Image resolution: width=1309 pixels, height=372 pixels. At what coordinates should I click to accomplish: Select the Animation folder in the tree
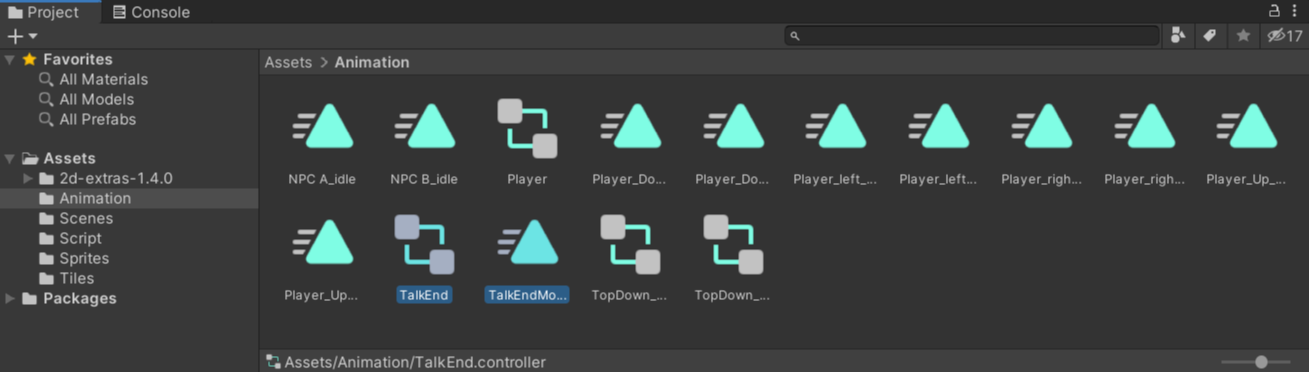click(129, 199)
